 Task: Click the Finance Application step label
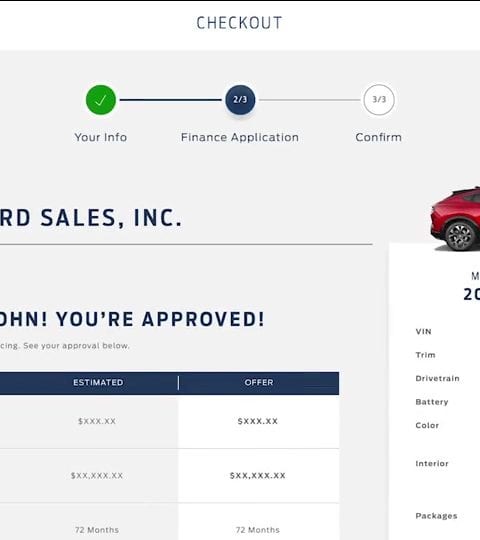tap(240, 137)
